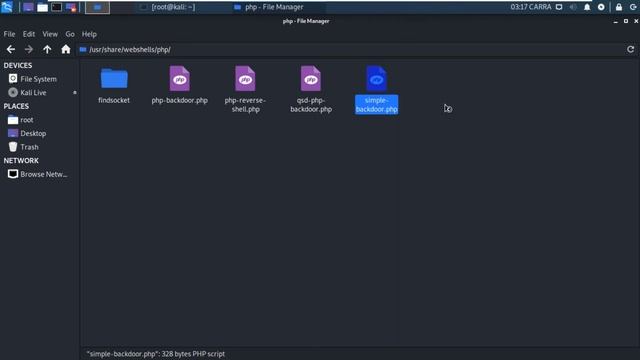
Task: Open the volume control speaker icon
Action: point(573,7)
